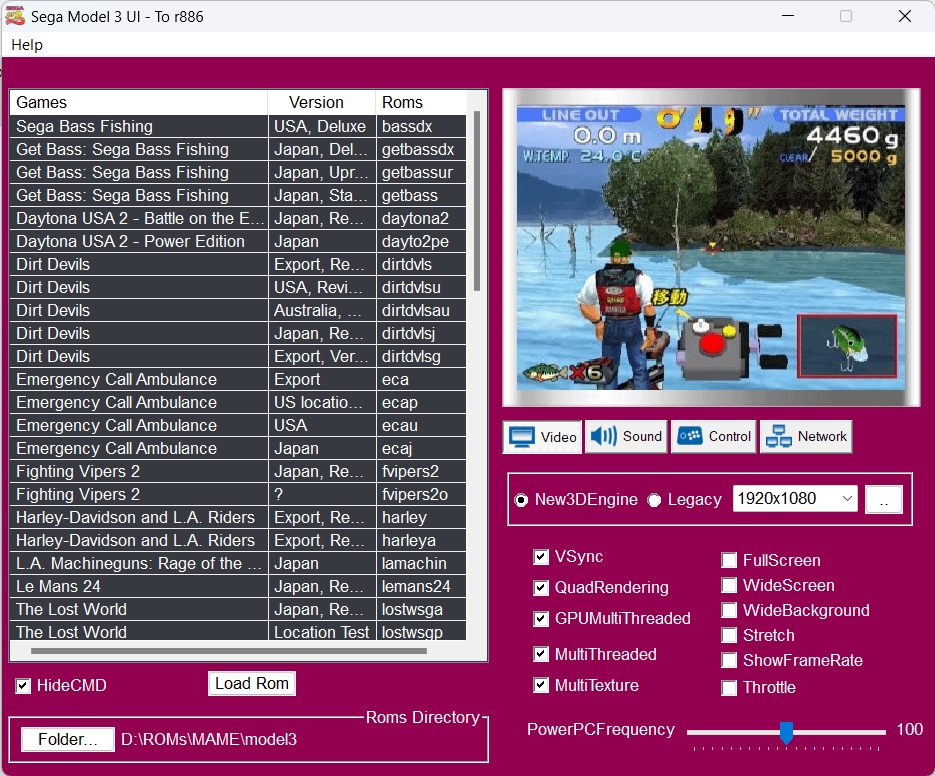The image size is (935, 776).
Task: Select the ecaj rom entry
Action: (238, 449)
